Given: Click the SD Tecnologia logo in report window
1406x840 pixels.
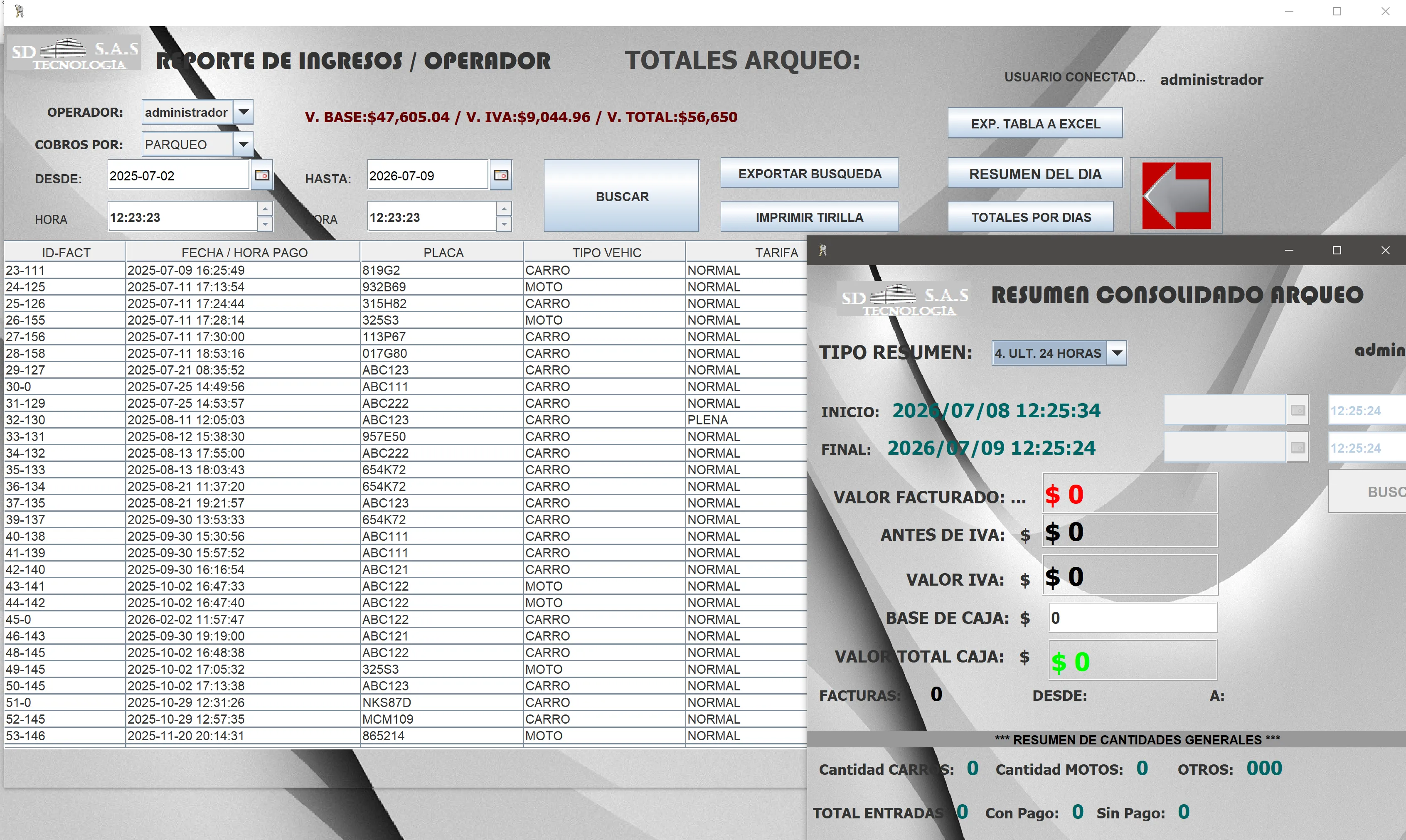Looking at the screenshot, I should click(74, 53).
